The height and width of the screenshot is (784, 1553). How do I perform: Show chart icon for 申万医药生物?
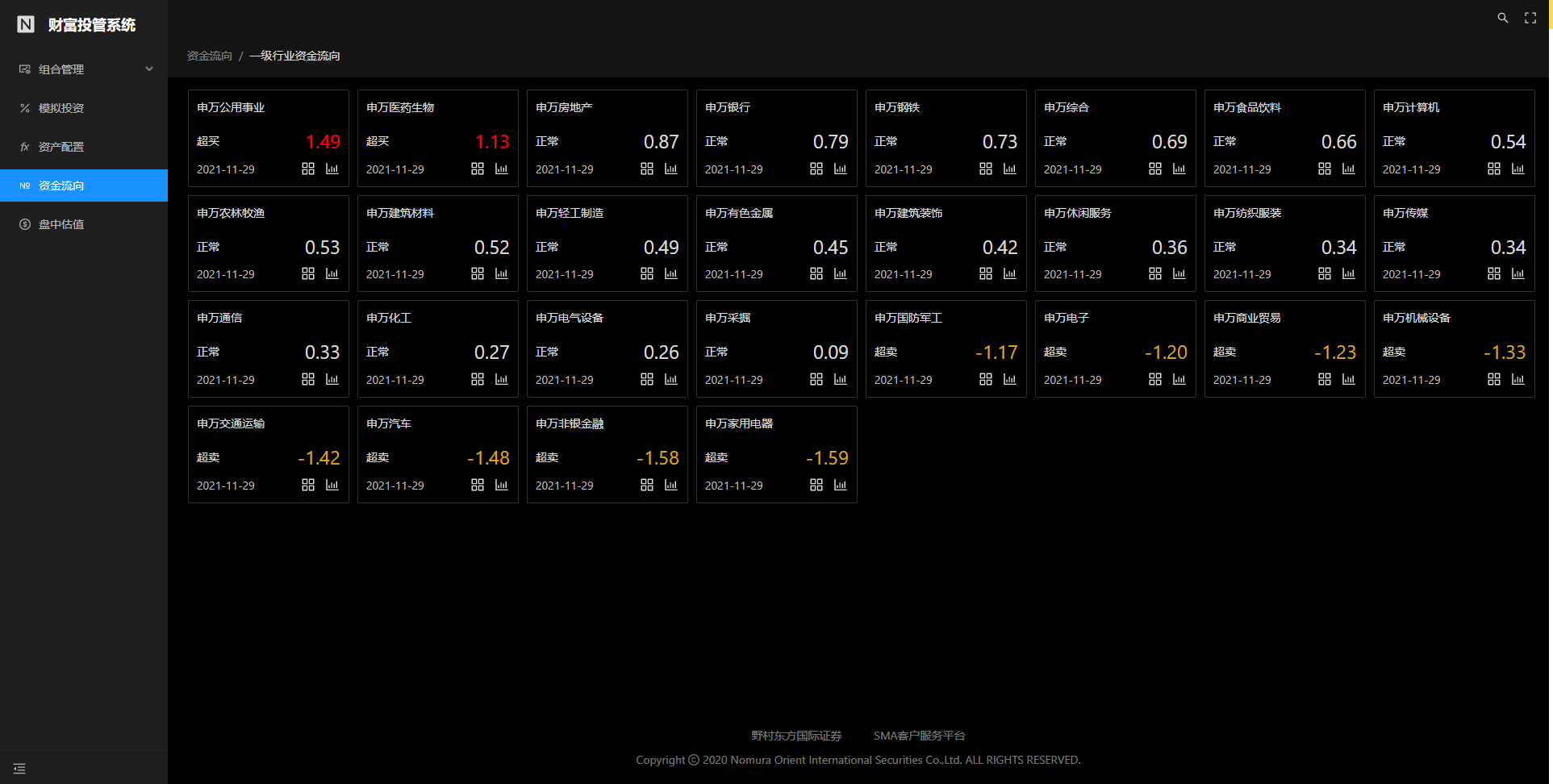(x=501, y=169)
